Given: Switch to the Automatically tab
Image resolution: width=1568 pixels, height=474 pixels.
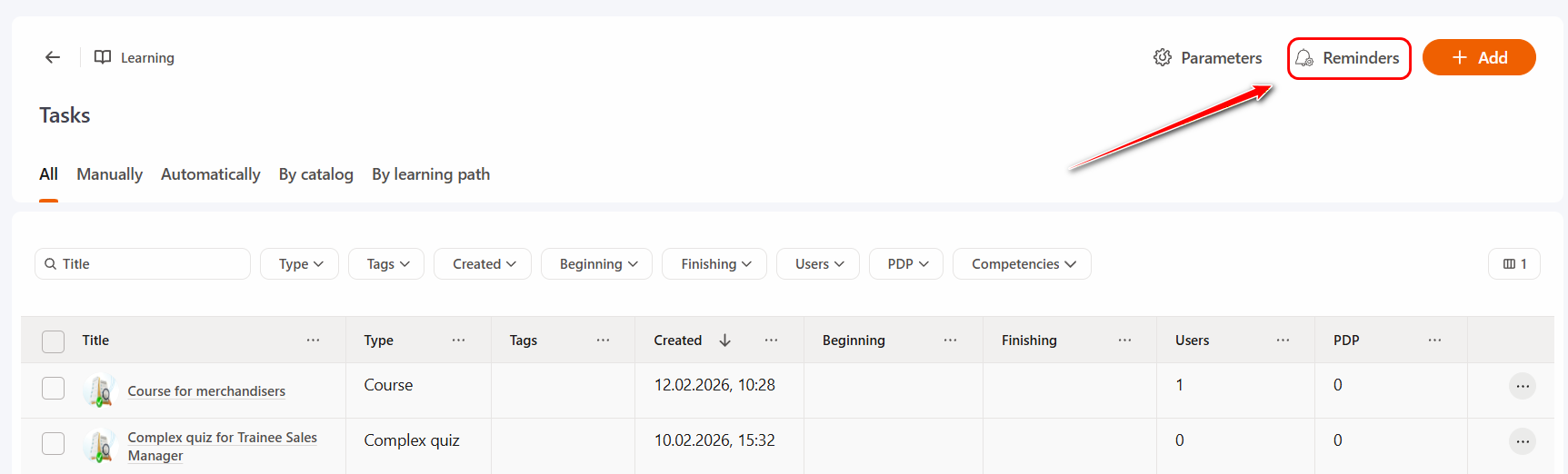Looking at the screenshot, I should coord(210,174).
